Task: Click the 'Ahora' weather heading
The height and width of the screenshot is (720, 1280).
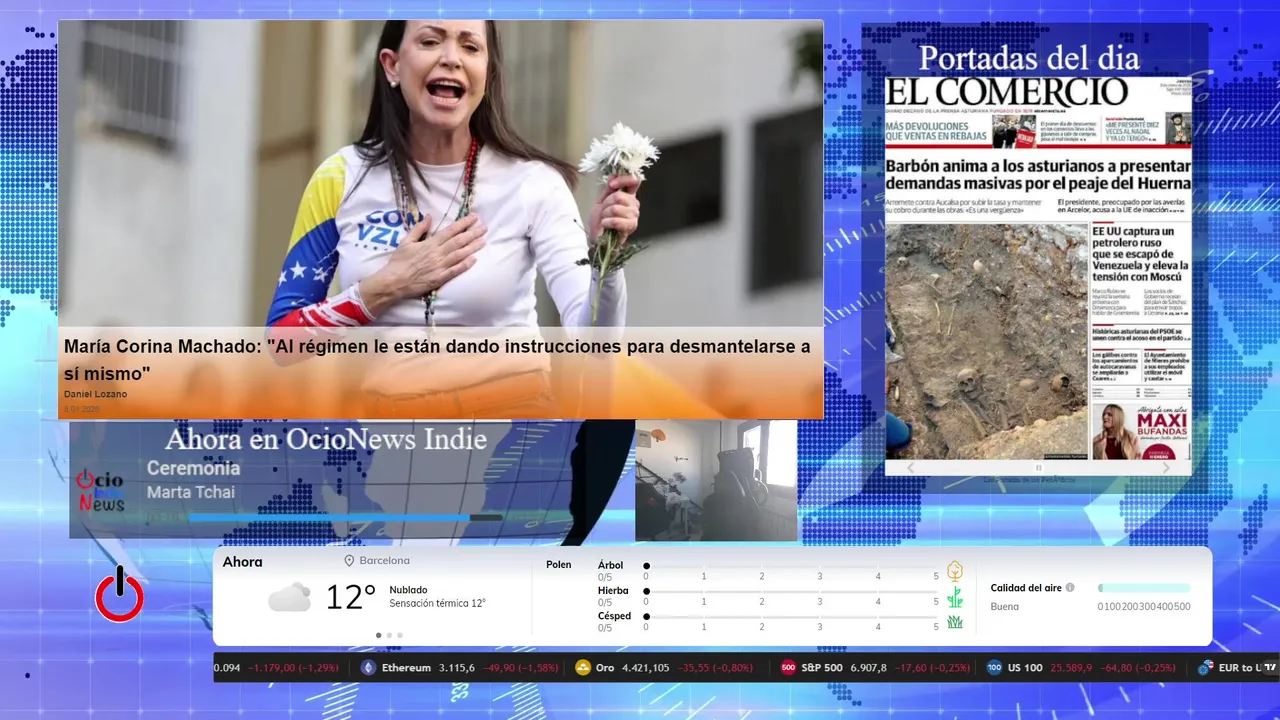Action: point(242,562)
